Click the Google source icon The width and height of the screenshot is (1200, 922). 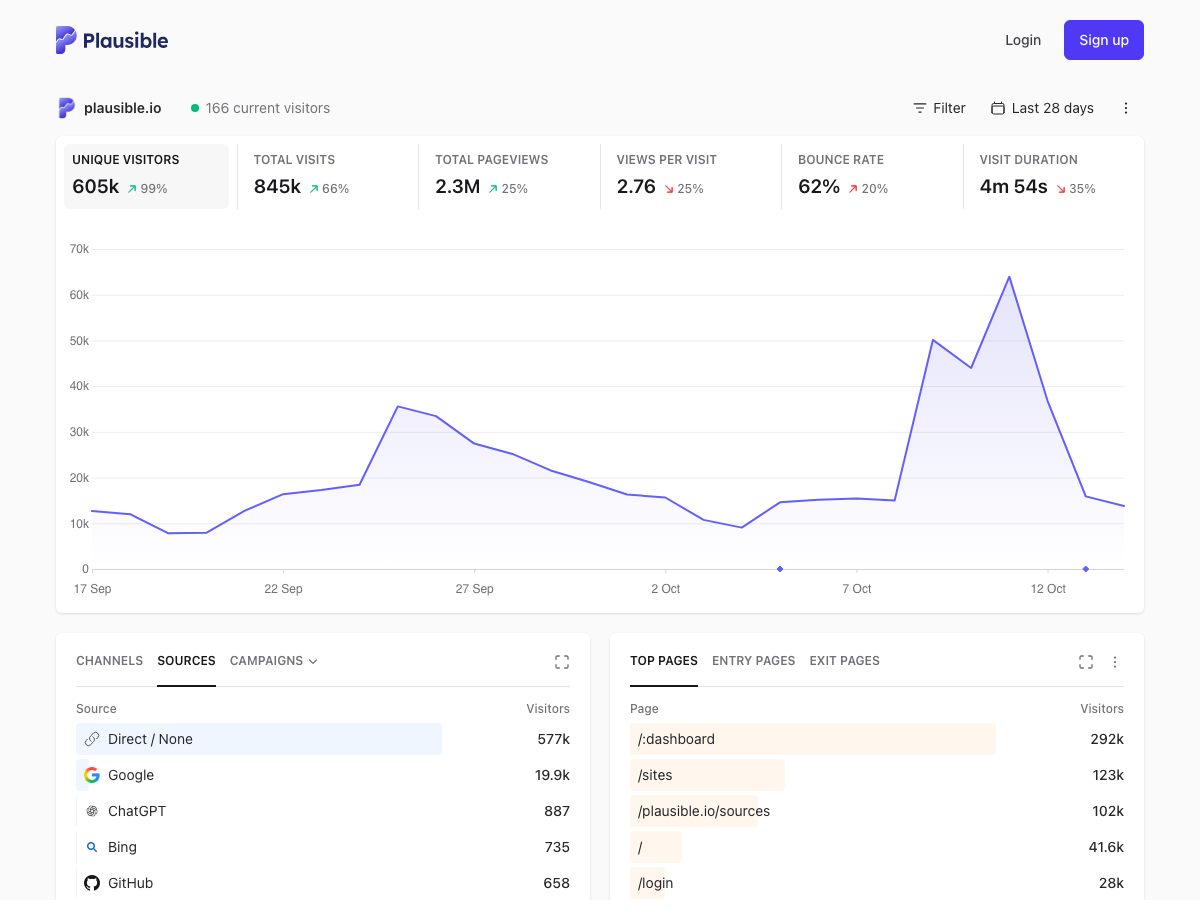pyautogui.click(x=92, y=775)
